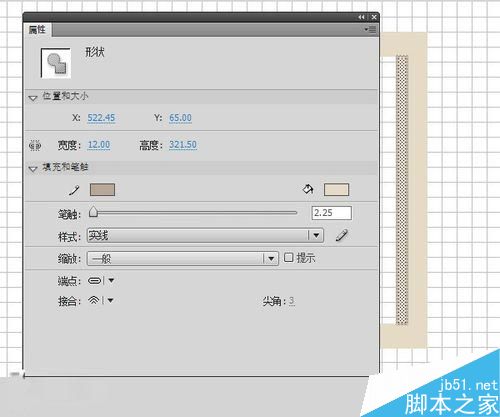Click the paint bucket fill icon
This screenshot has width=500, height=417.
(x=308, y=189)
